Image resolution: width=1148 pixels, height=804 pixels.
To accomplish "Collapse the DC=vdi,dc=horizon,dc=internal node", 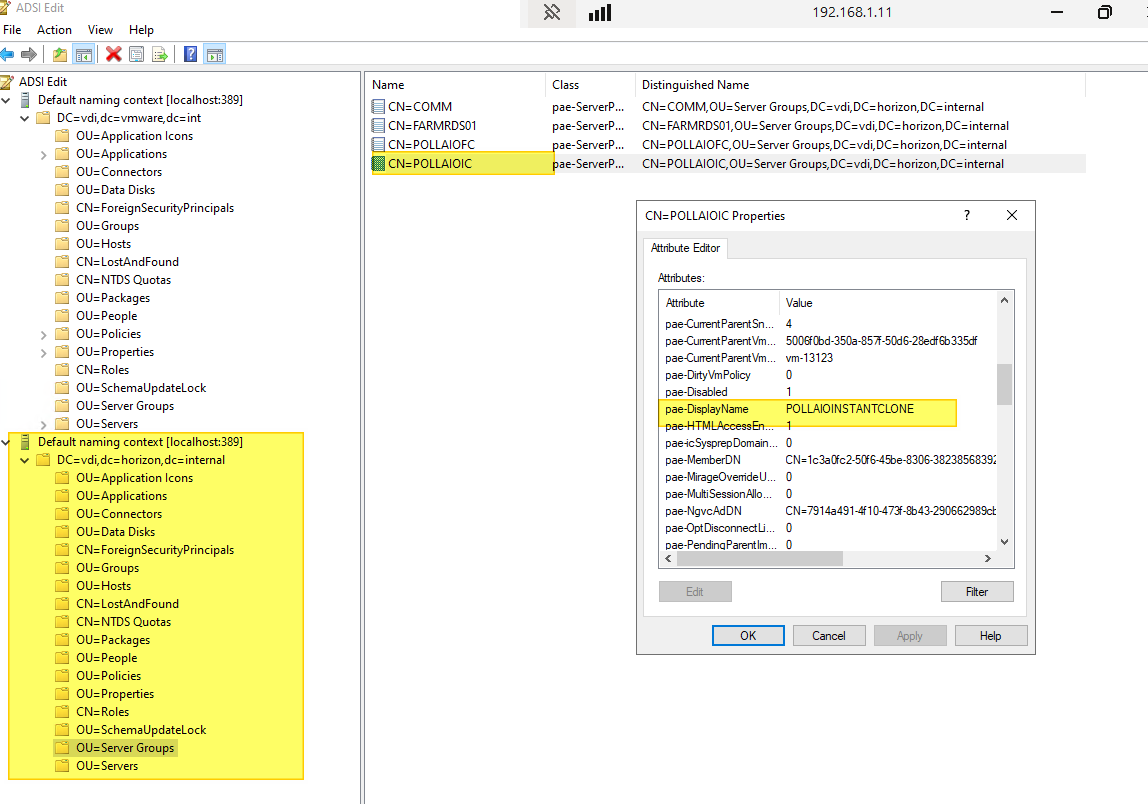I will coord(25,460).
